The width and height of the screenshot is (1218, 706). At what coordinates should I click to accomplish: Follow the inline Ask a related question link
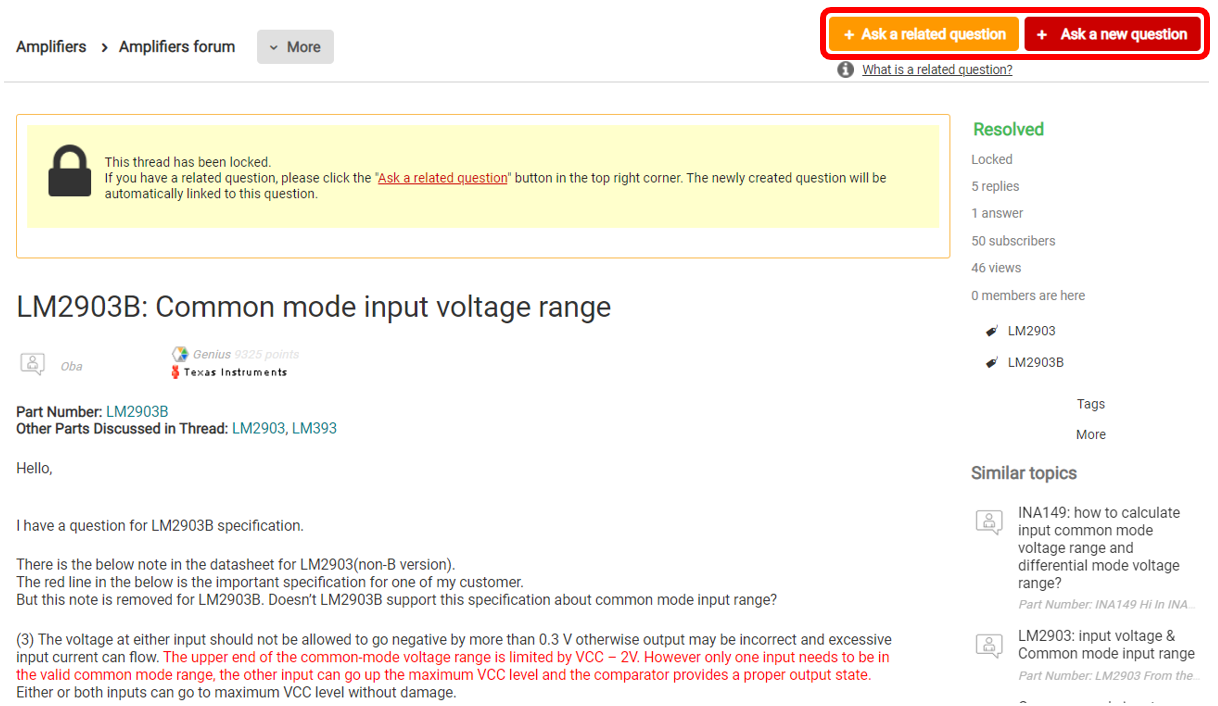coord(443,178)
